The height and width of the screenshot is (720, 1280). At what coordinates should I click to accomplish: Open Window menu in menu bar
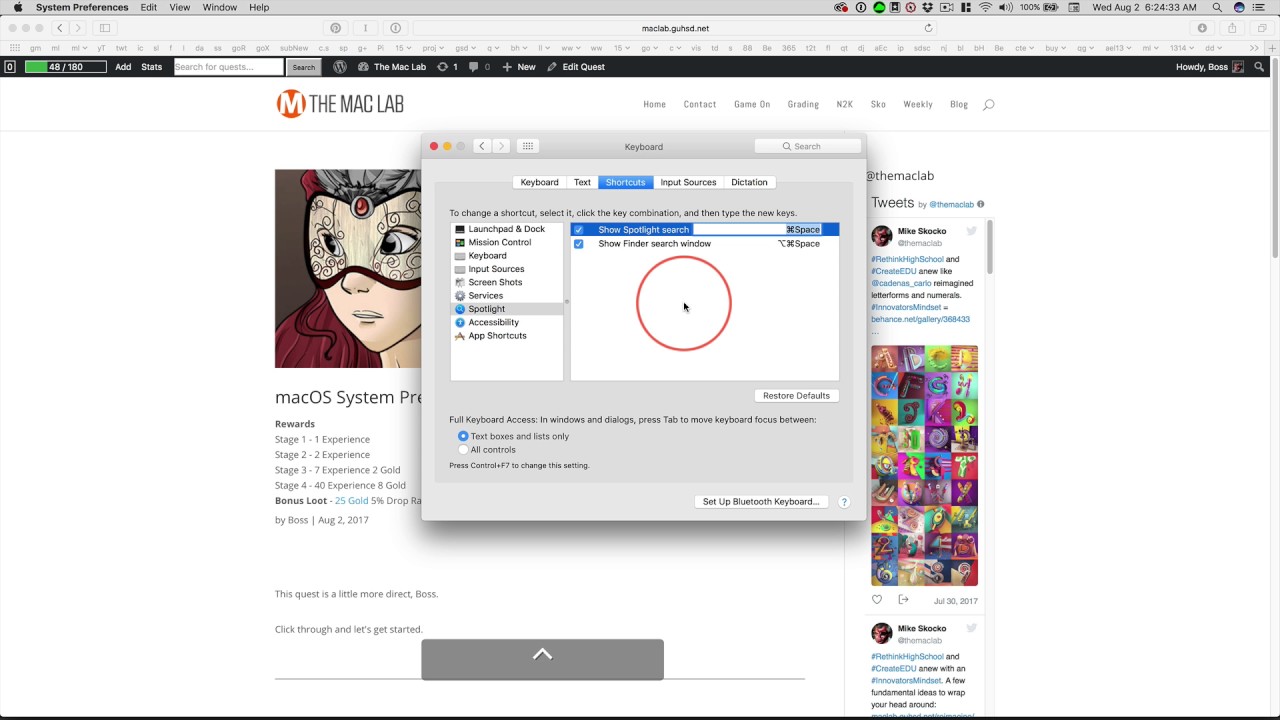tap(219, 7)
